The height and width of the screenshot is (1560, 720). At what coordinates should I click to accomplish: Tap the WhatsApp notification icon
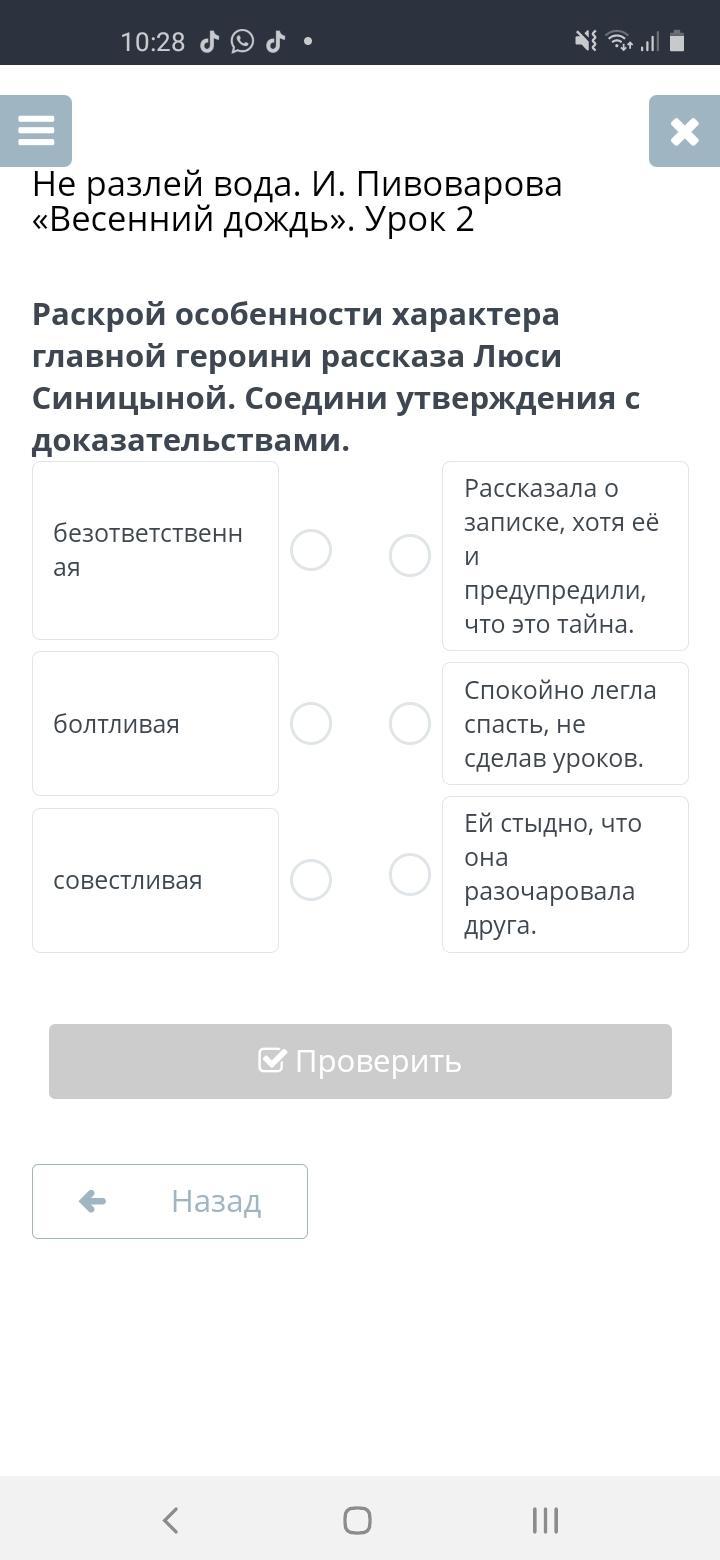[x=242, y=41]
